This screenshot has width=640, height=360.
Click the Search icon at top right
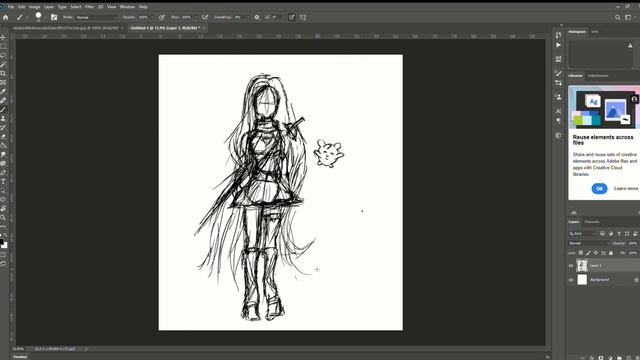pyautogui.click(x=618, y=18)
